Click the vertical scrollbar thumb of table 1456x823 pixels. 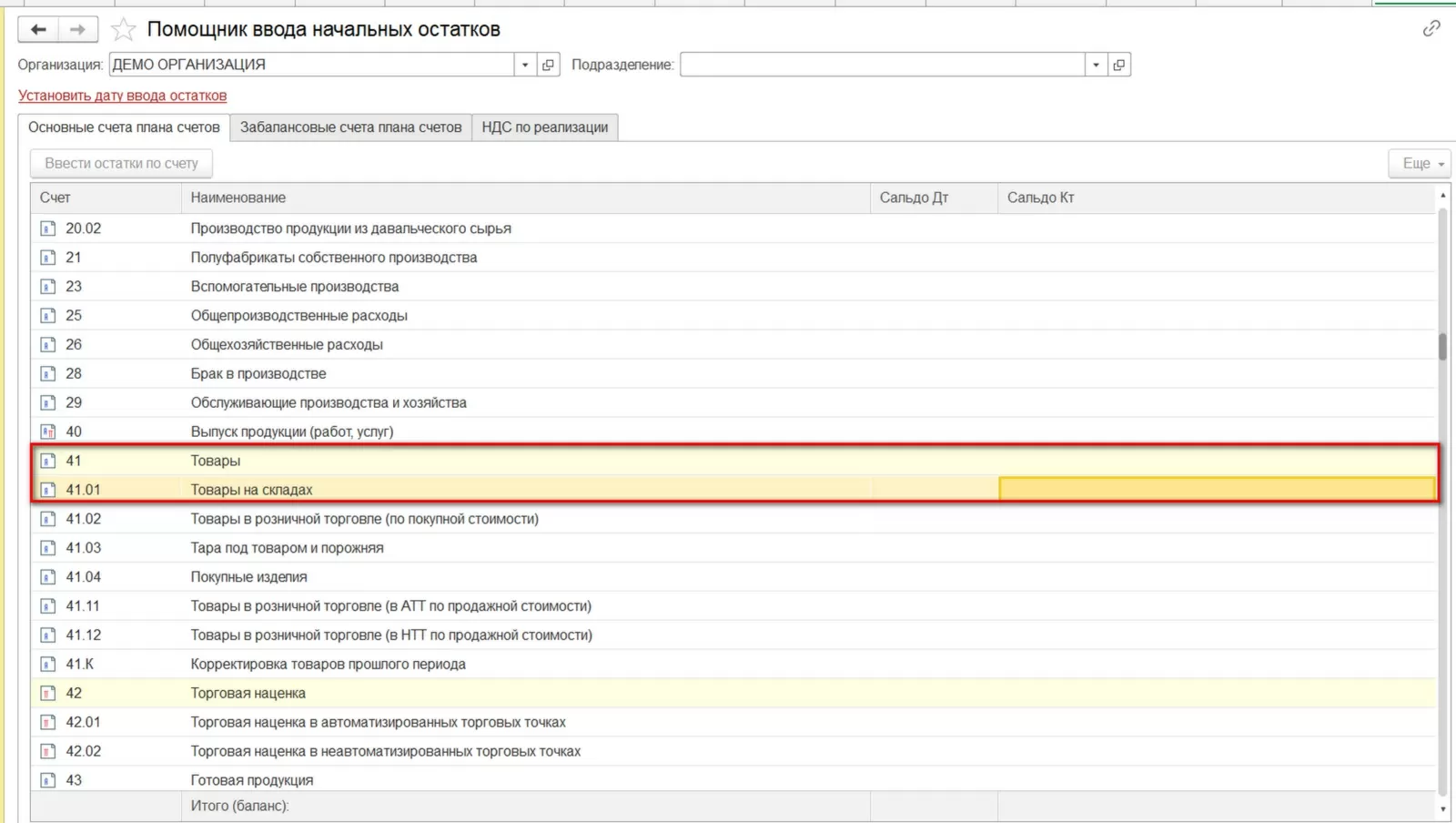[x=1442, y=347]
